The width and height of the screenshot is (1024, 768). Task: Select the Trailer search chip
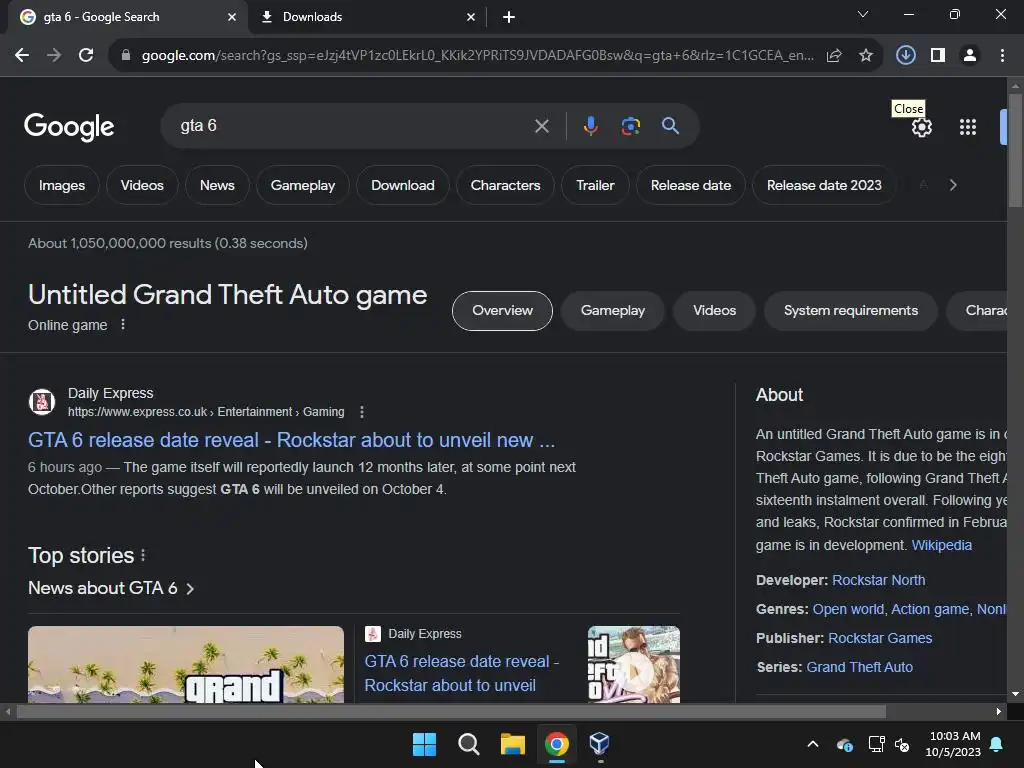coord(595,185)
